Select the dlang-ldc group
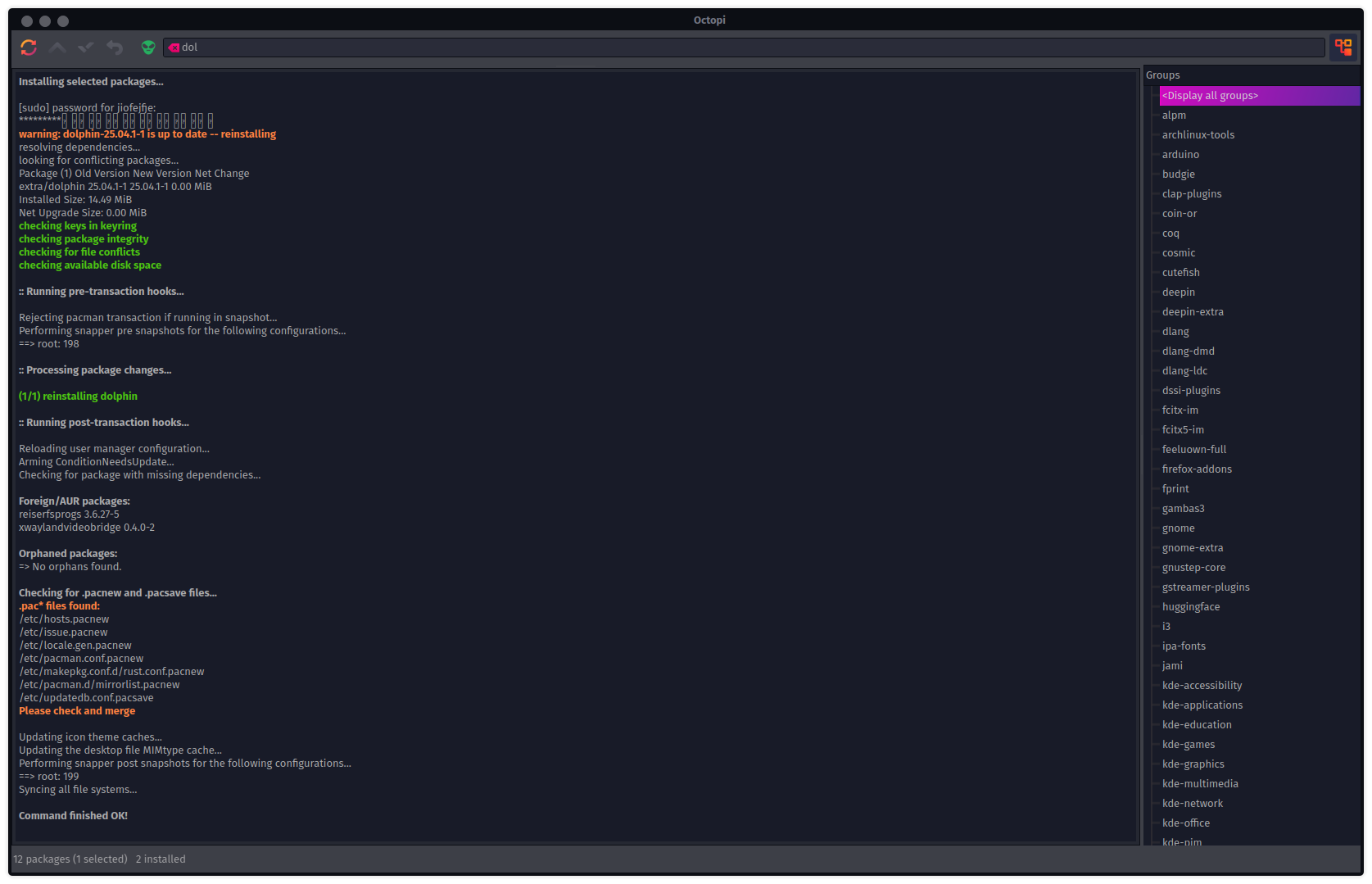Screen dimensions: 1372x884 (x=1260, y=371)
